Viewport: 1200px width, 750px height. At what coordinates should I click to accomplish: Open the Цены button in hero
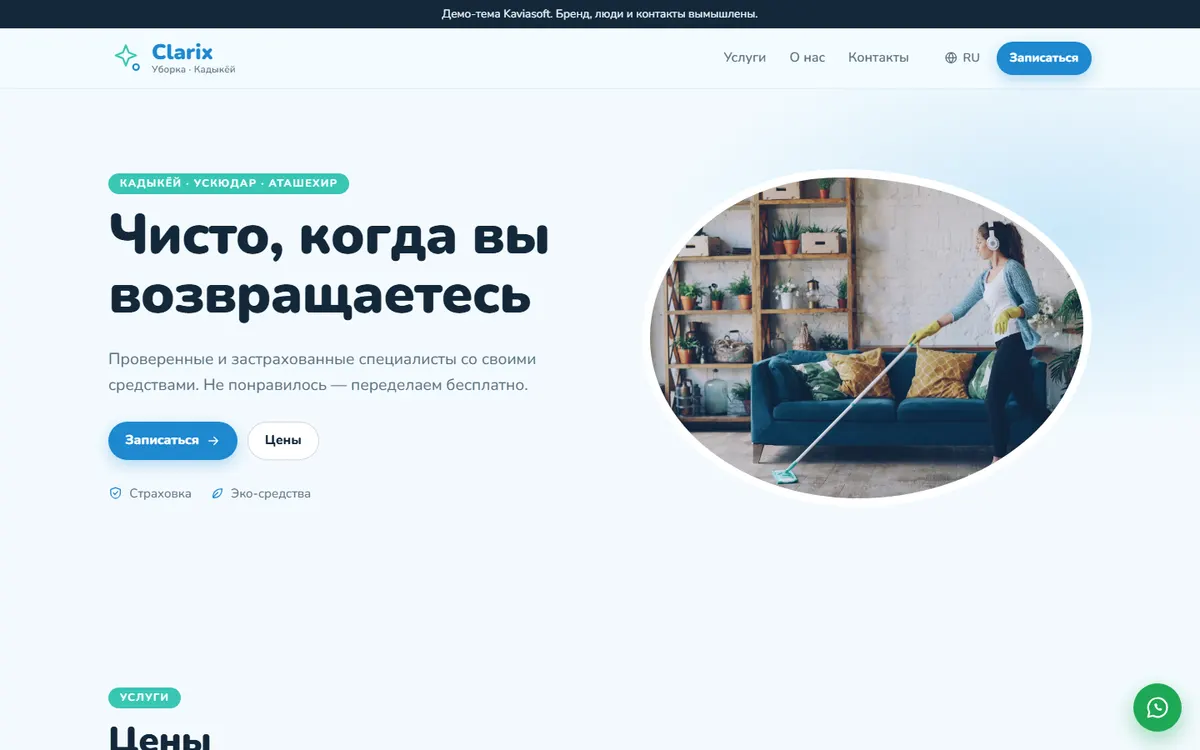tap(283, 440)
